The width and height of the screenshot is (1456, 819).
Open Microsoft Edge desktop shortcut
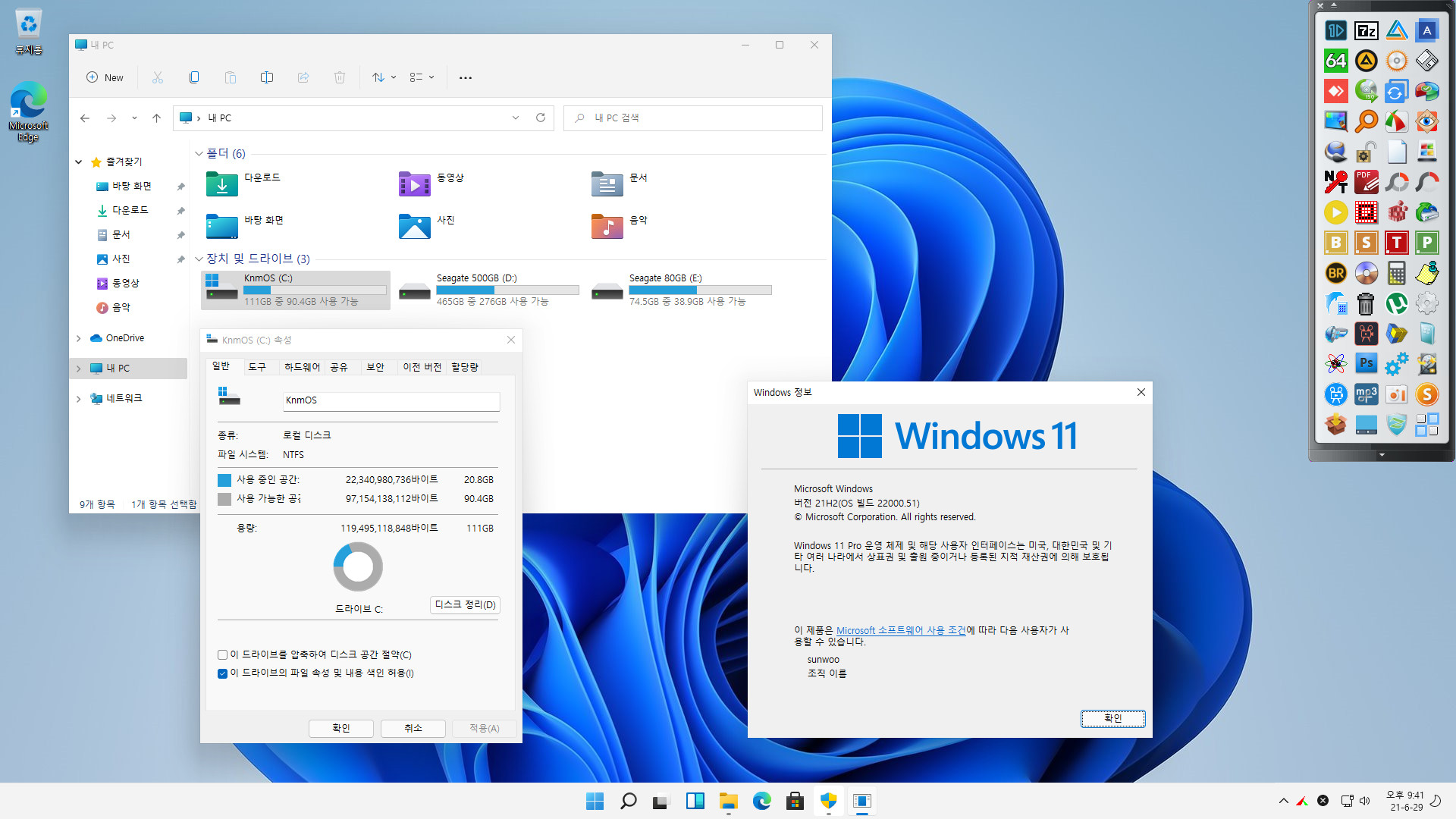pyautogui.click(x=29, y=111)
